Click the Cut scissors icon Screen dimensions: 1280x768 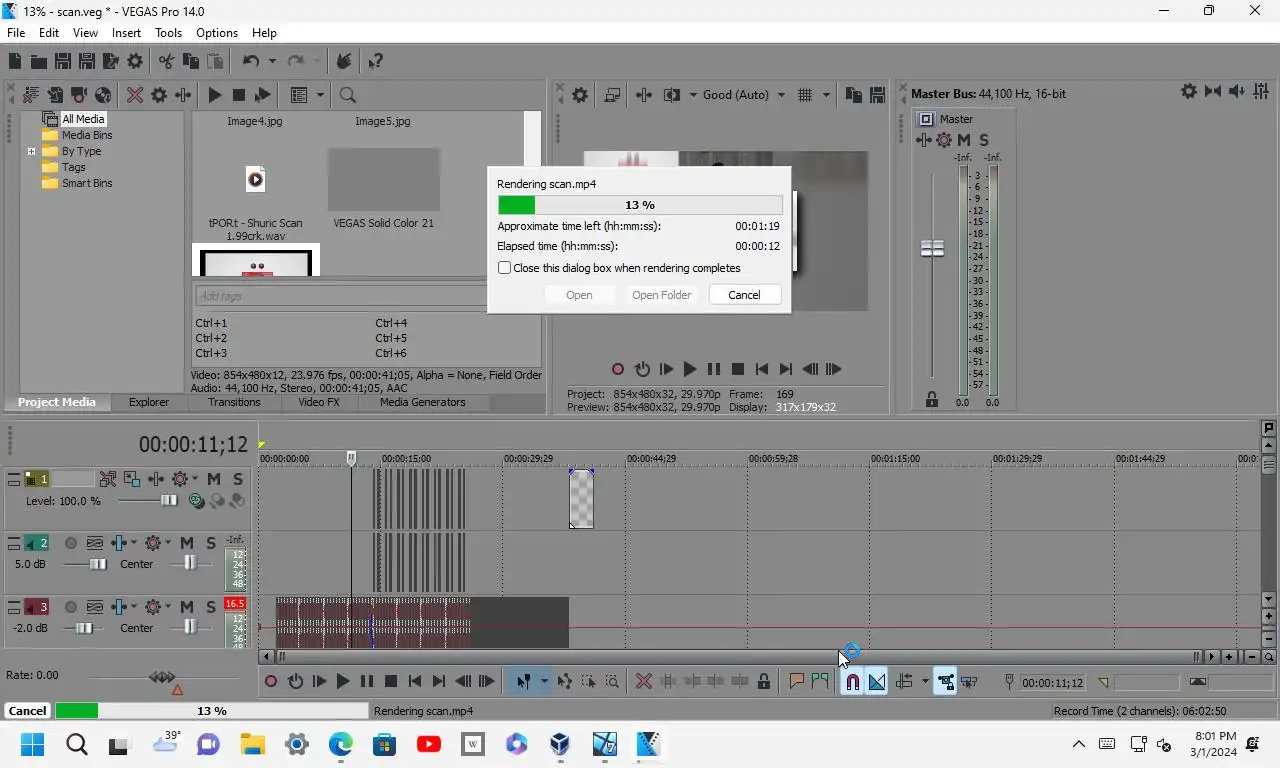coord(166,61)
